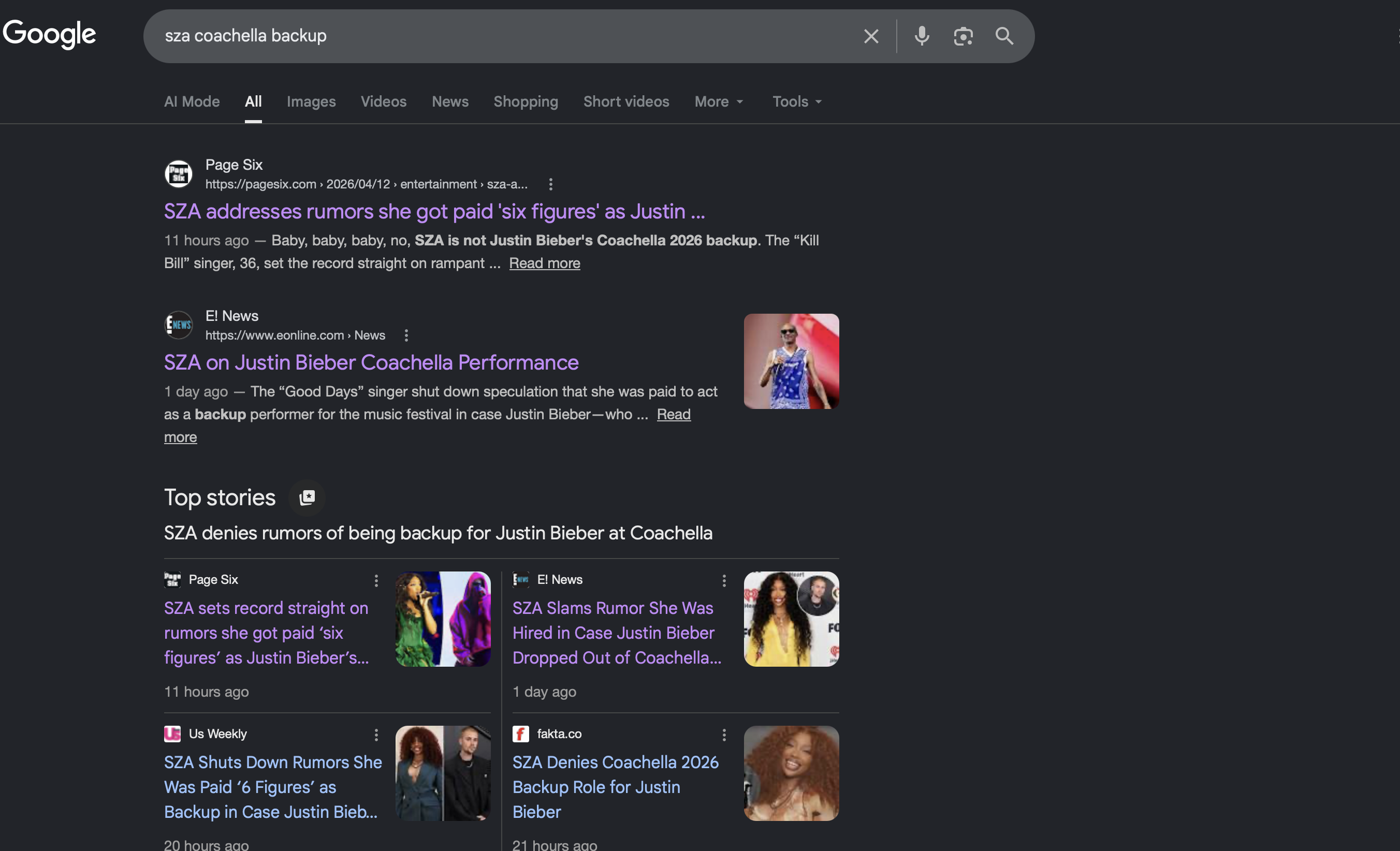Start voice search with microphone icon
This screenshot has height=851, width=1400.
pos(922,36)
